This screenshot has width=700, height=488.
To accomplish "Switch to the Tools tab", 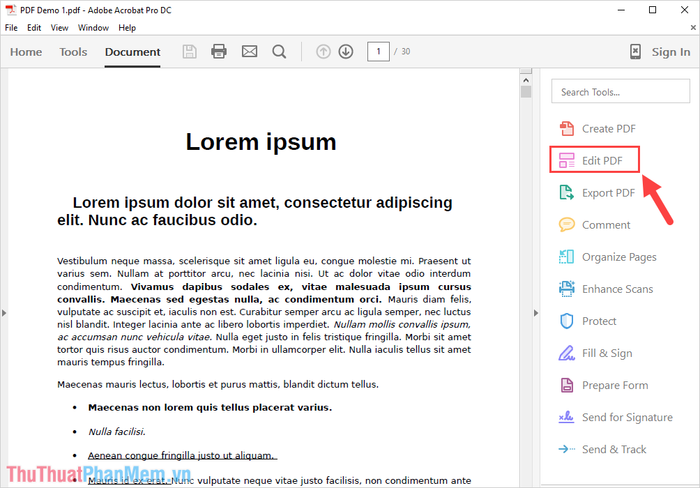I will [73, 52].
